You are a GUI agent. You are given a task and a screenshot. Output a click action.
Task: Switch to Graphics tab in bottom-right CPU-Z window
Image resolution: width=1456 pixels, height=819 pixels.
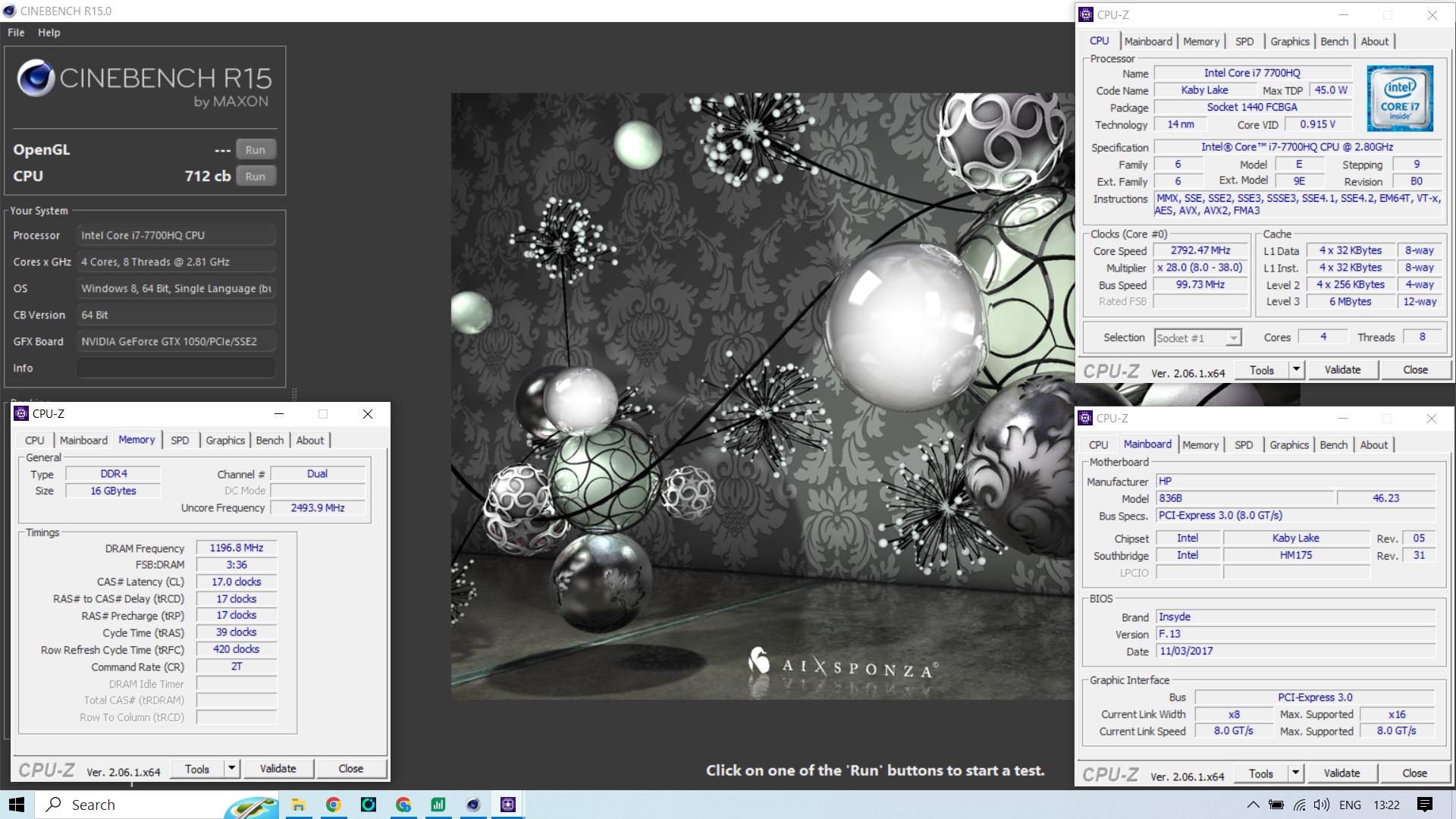(1289, 445)
